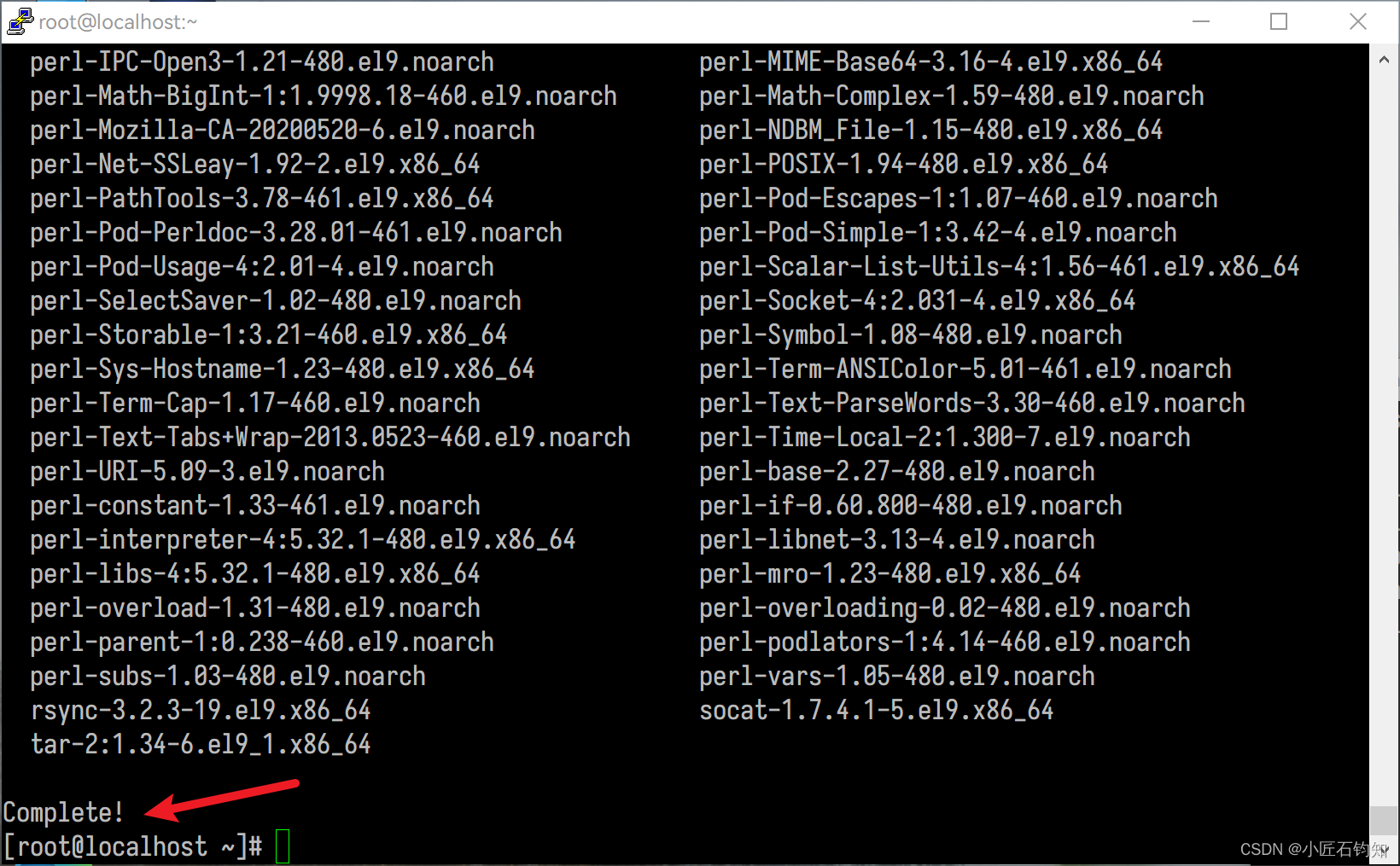Viewport: 1400px width, 866px height.
Task: Click the PuTTY icon in title bar
Action: [x=20, y=22]
